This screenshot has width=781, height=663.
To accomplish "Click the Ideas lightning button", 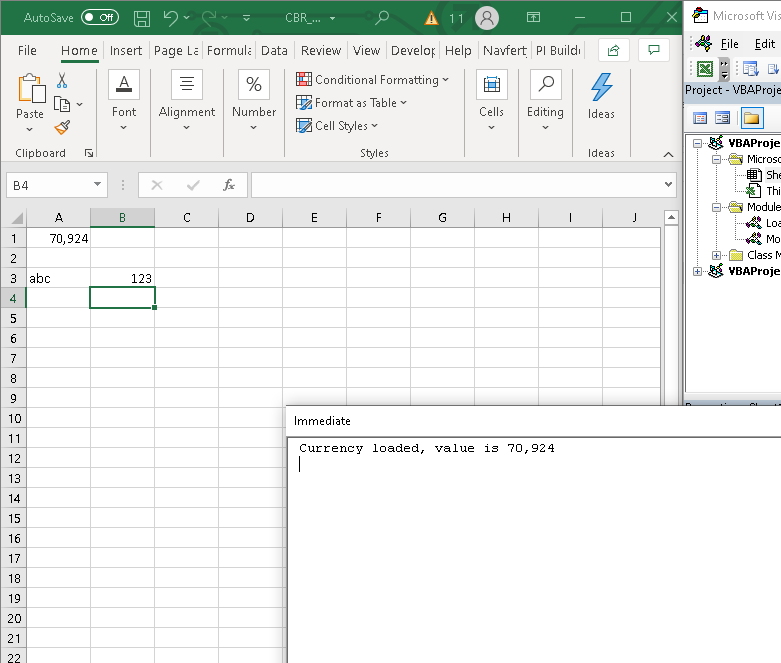I will tap(601, 97).
